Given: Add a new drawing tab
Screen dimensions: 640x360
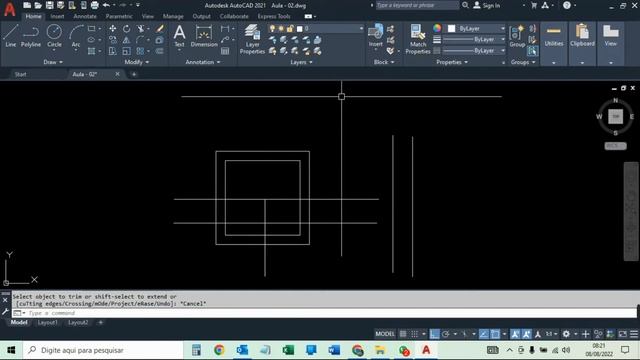Looking at the screenshot, I should [134, 74].
